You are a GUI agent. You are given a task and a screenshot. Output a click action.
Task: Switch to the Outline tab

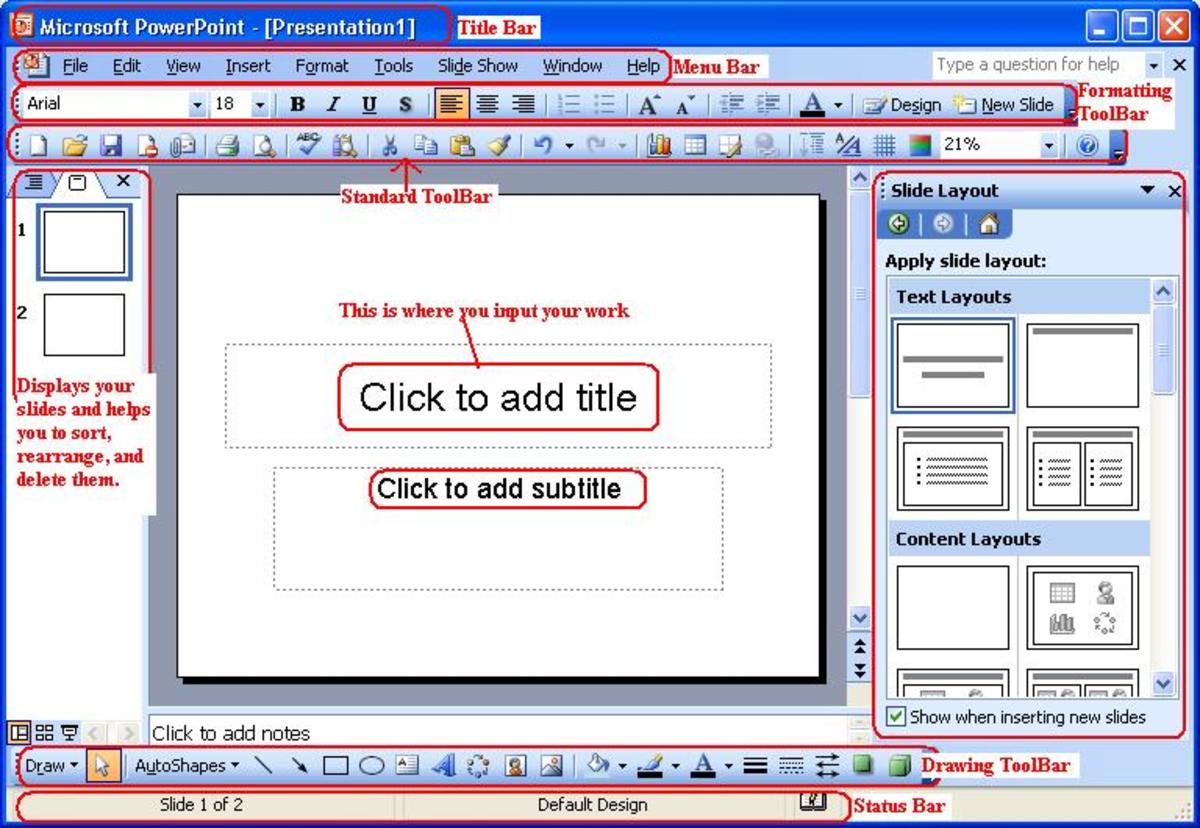pyautogui.click(x=33, y=182)
